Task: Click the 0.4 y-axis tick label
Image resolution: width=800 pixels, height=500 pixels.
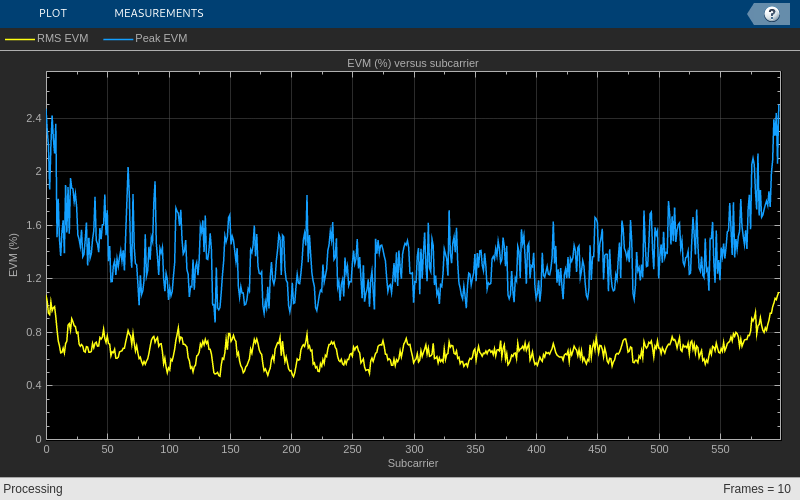Action: coord(34,385)
